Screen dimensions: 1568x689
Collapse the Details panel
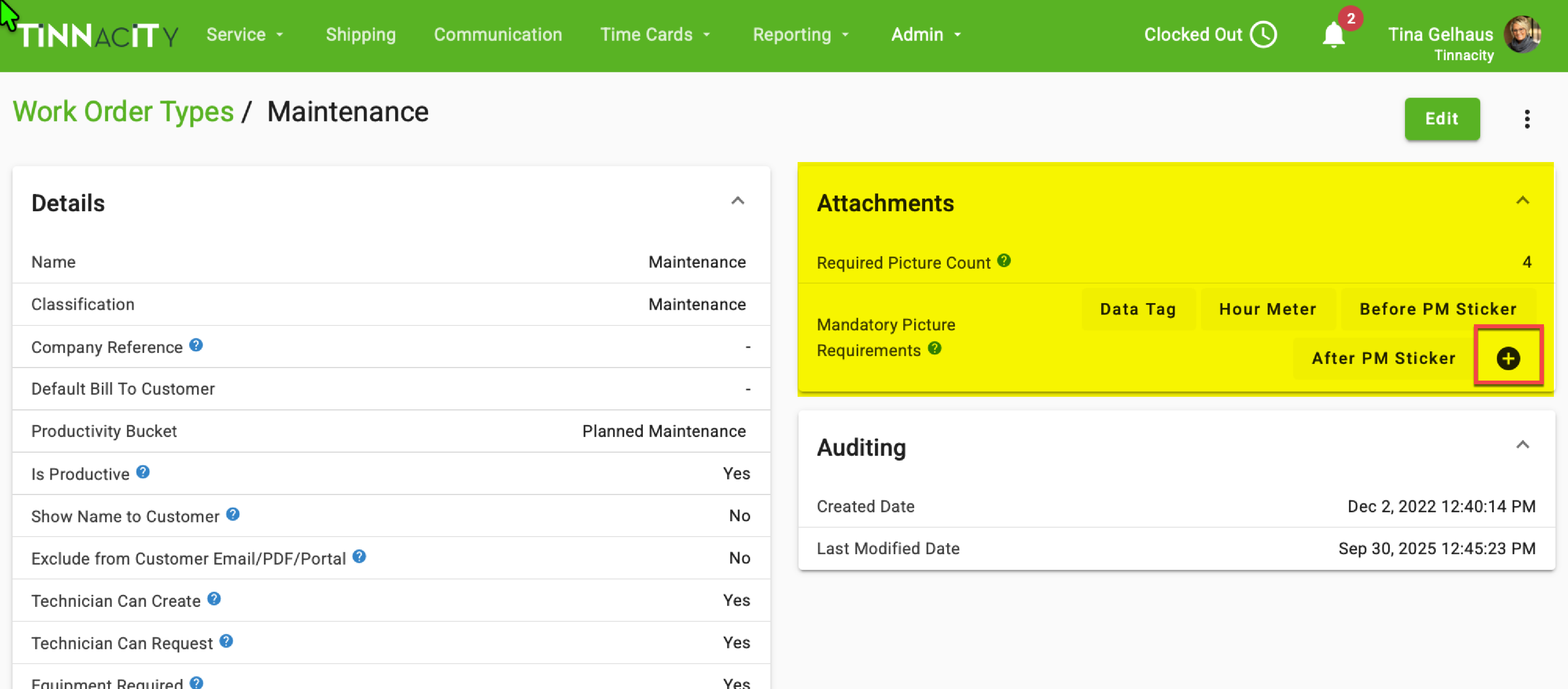[x=737, y=201]
